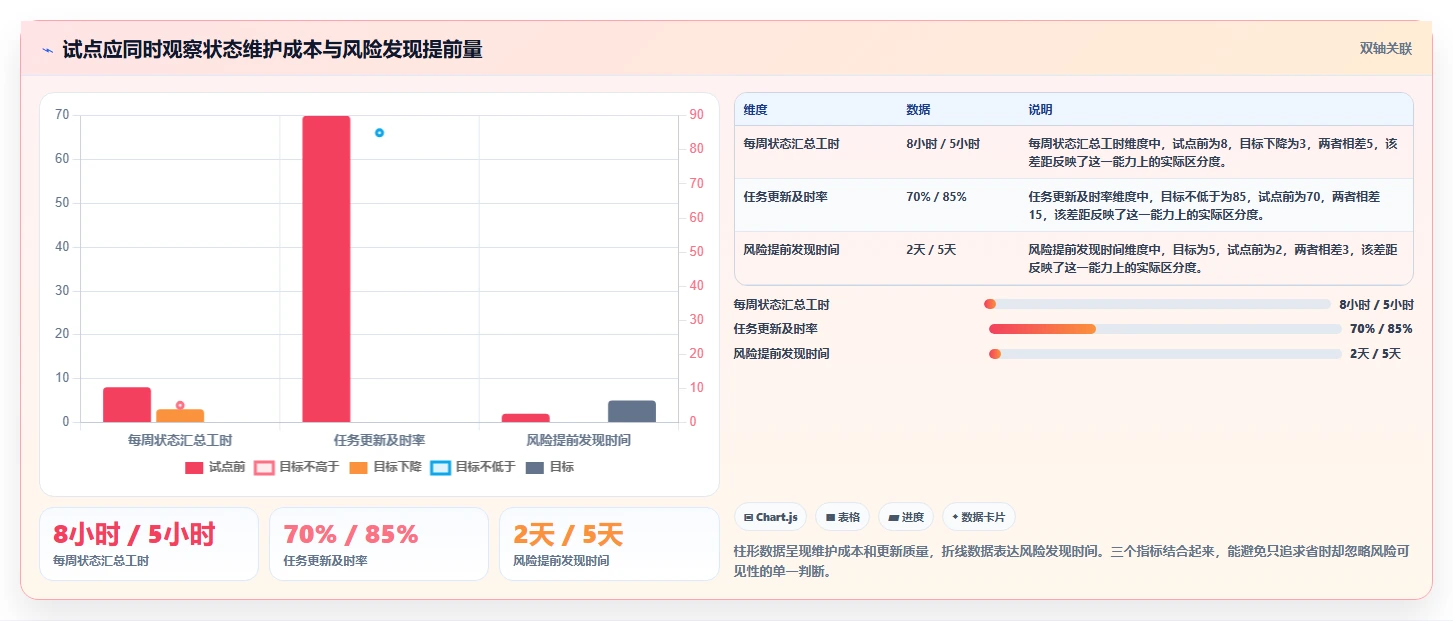Click the 8小时 / 5小时 table cell

pos(943,144)
